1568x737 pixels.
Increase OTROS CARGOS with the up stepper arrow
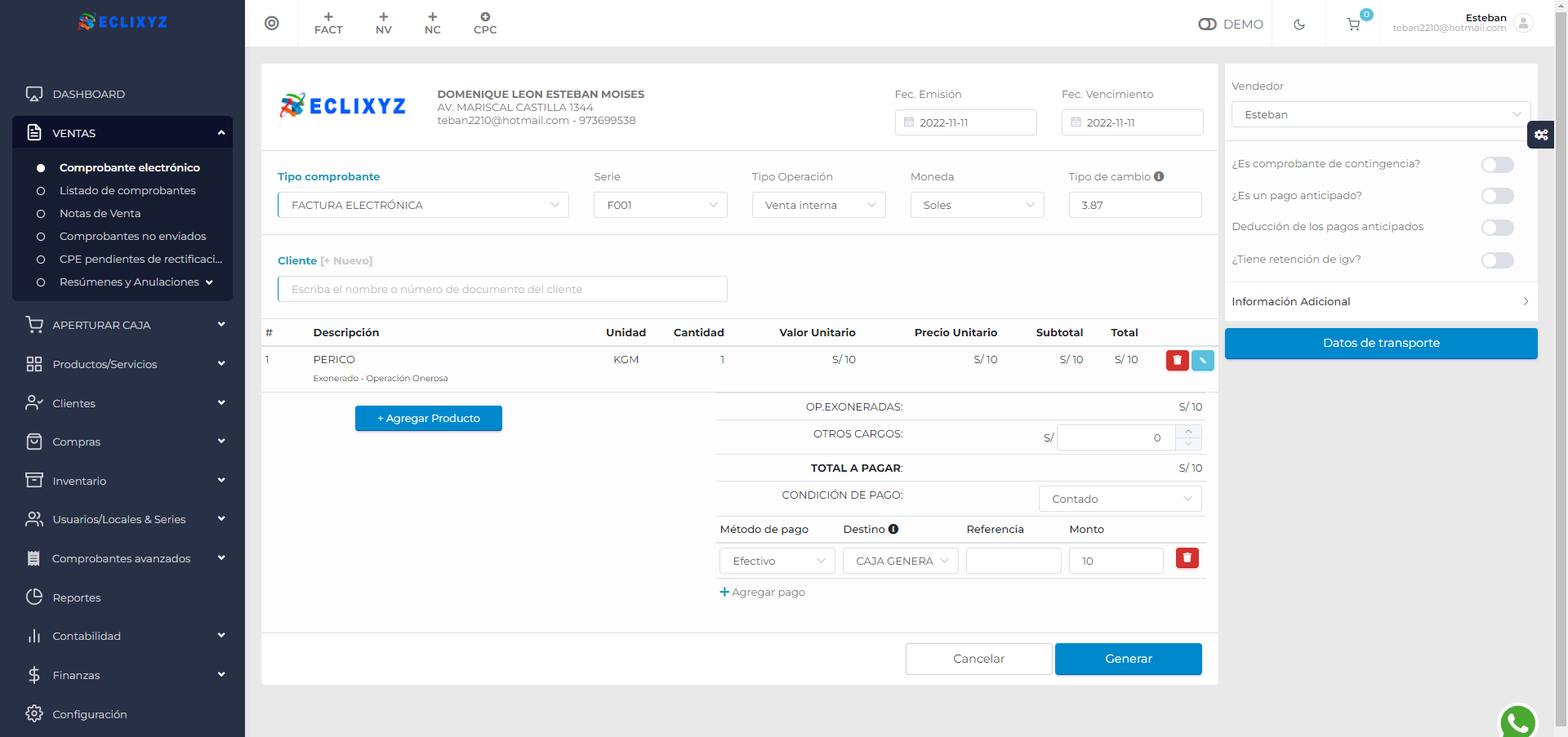(1188, 431)
